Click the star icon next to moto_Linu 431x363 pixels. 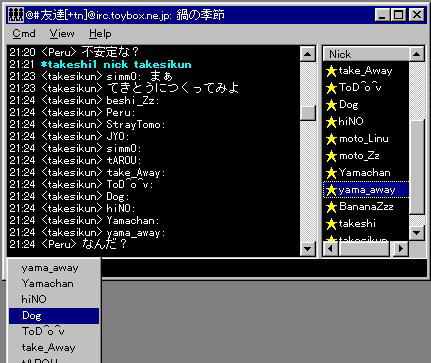point(331,139)
